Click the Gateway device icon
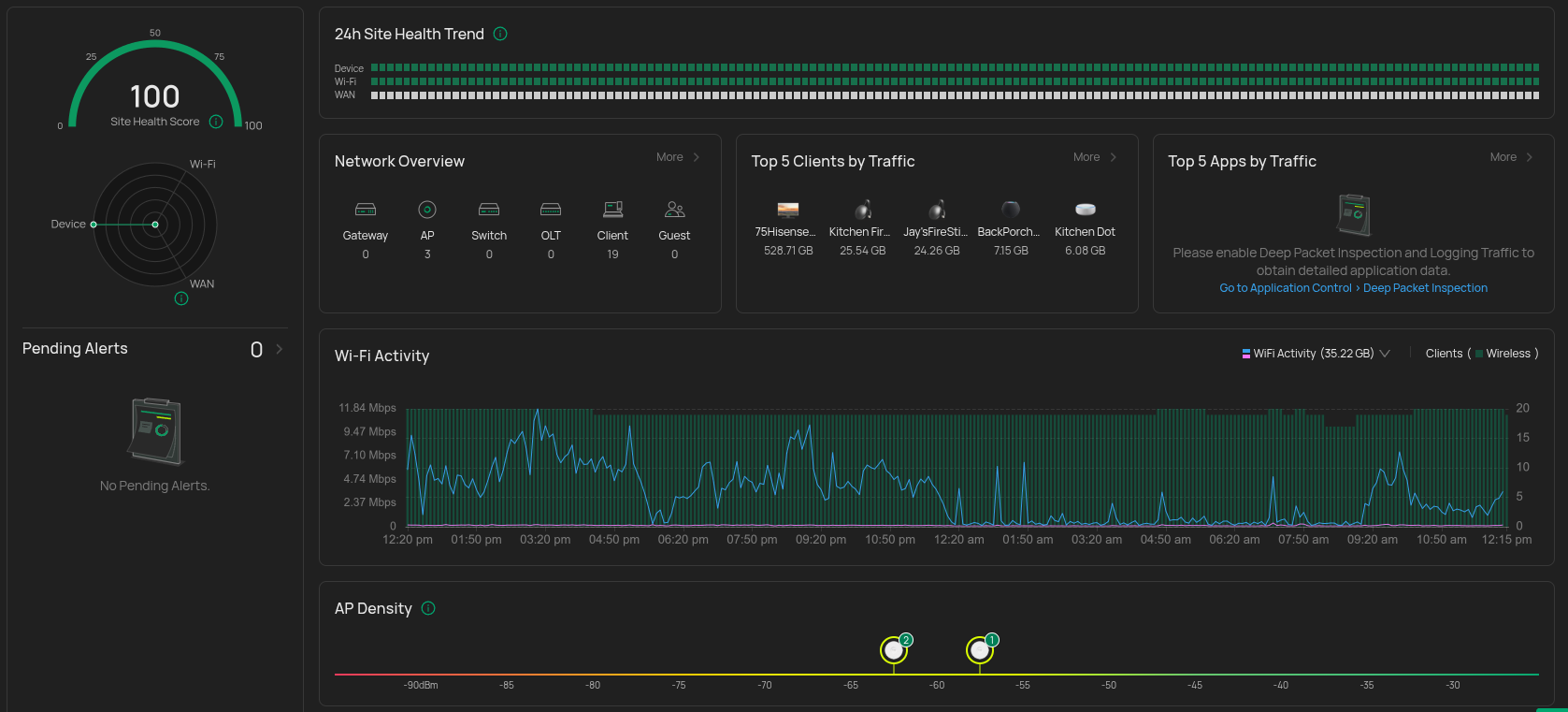1568x712 pixels. (x=366, y=210)
